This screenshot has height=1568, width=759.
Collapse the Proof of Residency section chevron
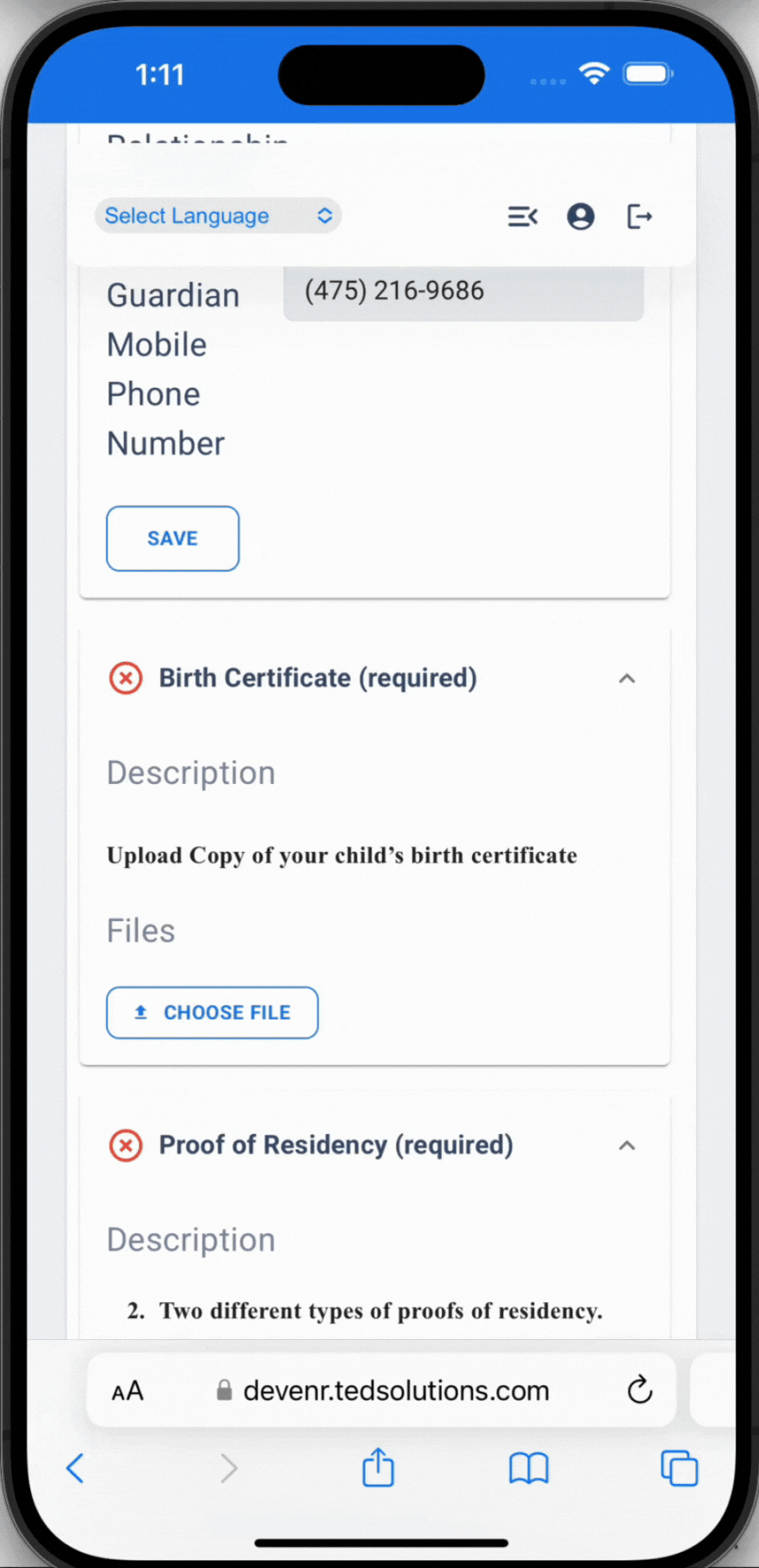pyautogui.click(x=627, y=1145)
